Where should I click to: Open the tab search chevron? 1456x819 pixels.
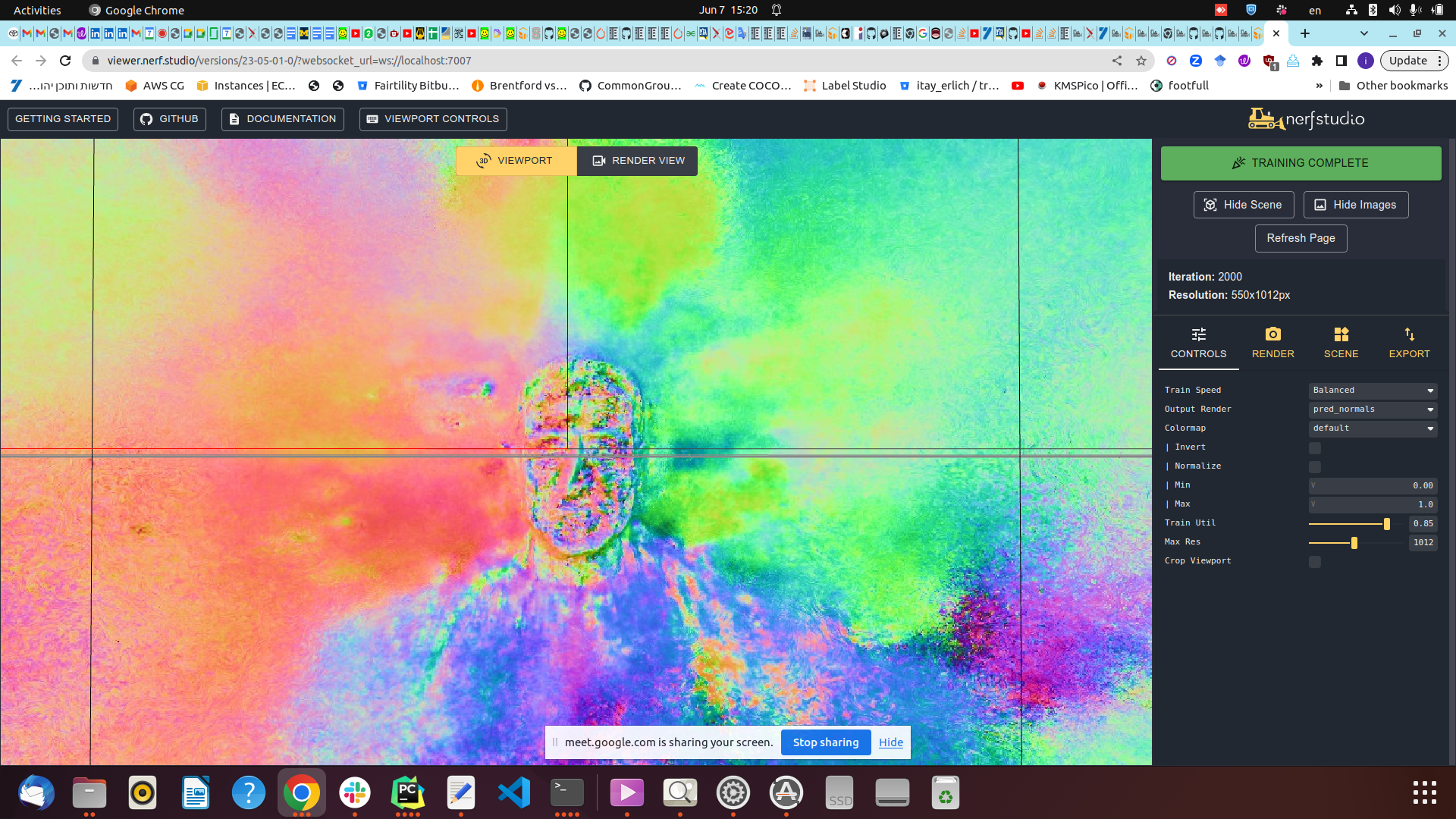tap(1364, 33)
